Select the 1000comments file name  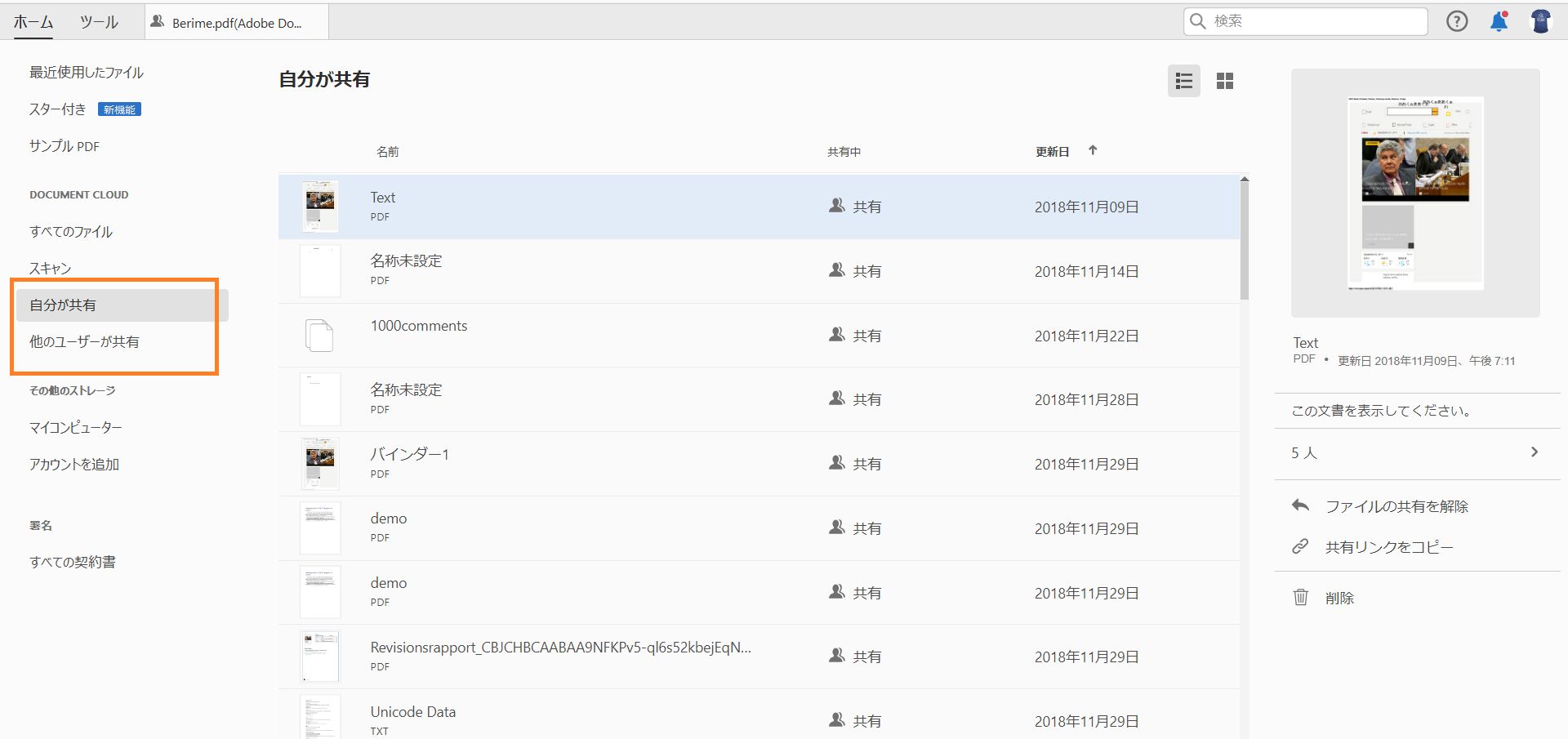coord(419,326)
